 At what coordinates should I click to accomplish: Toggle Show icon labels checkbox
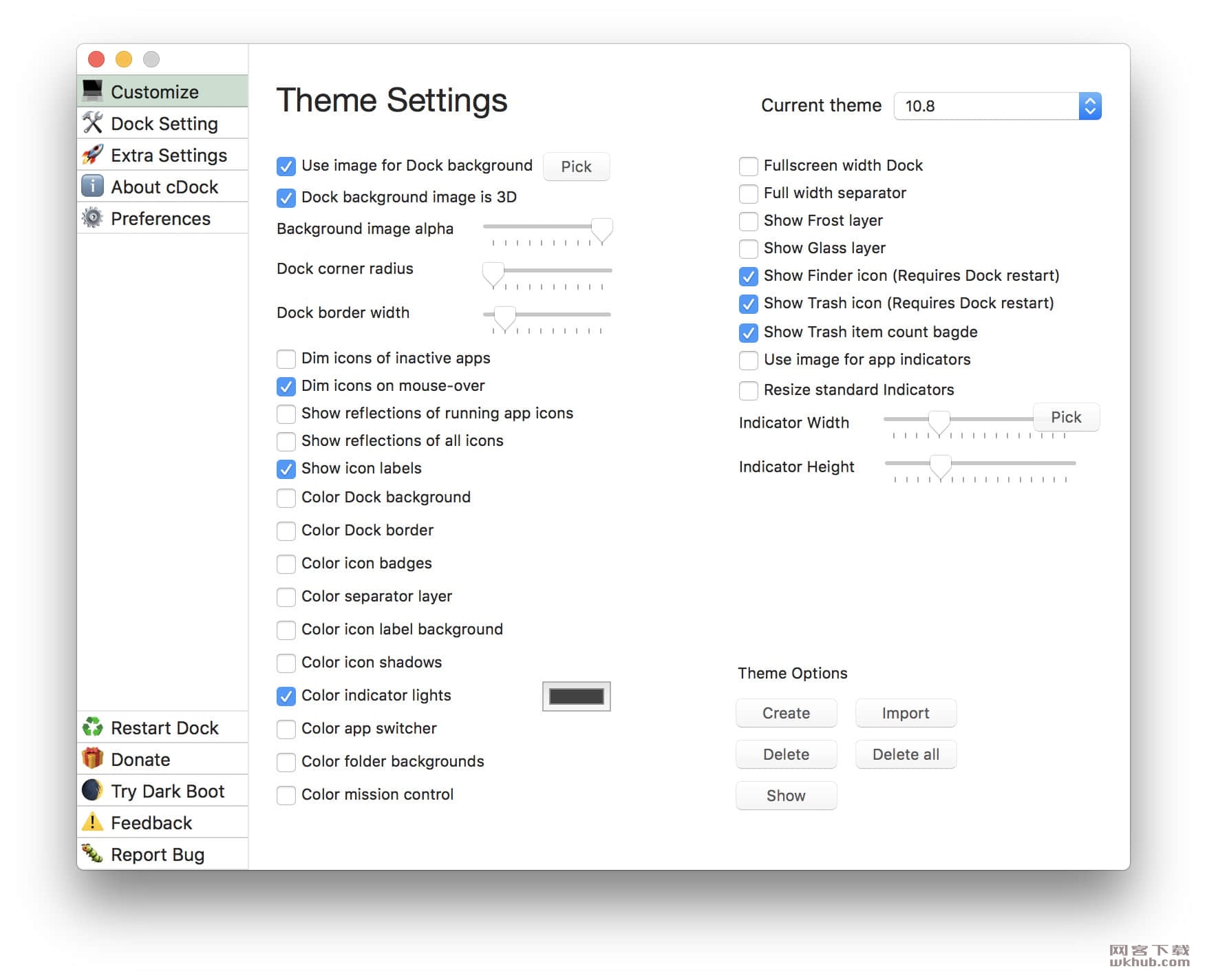click(286, 469)
